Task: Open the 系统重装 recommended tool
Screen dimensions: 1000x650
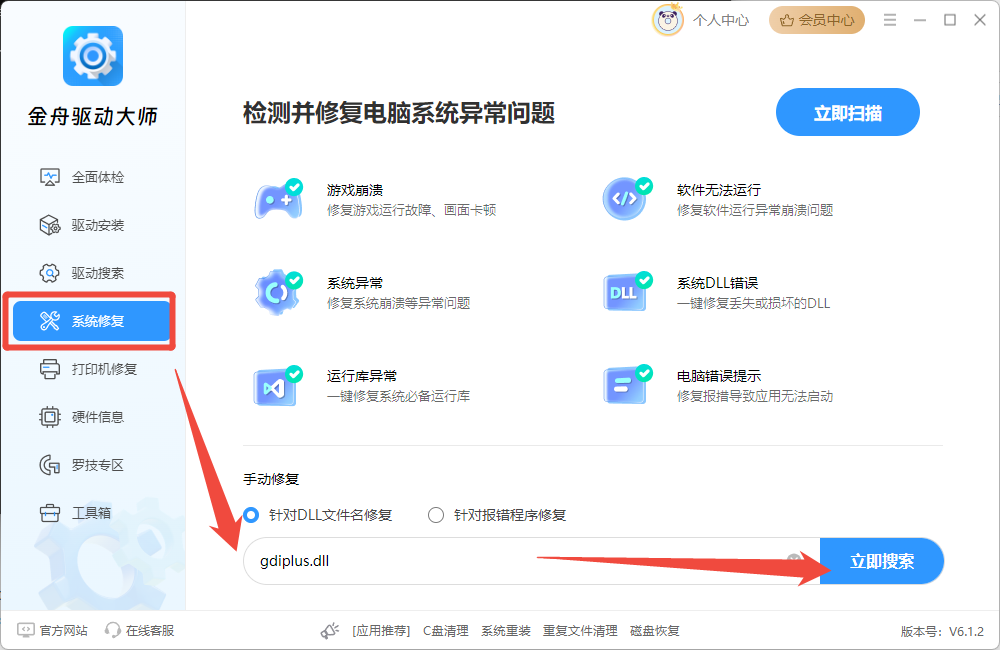Action: [506, 631]
